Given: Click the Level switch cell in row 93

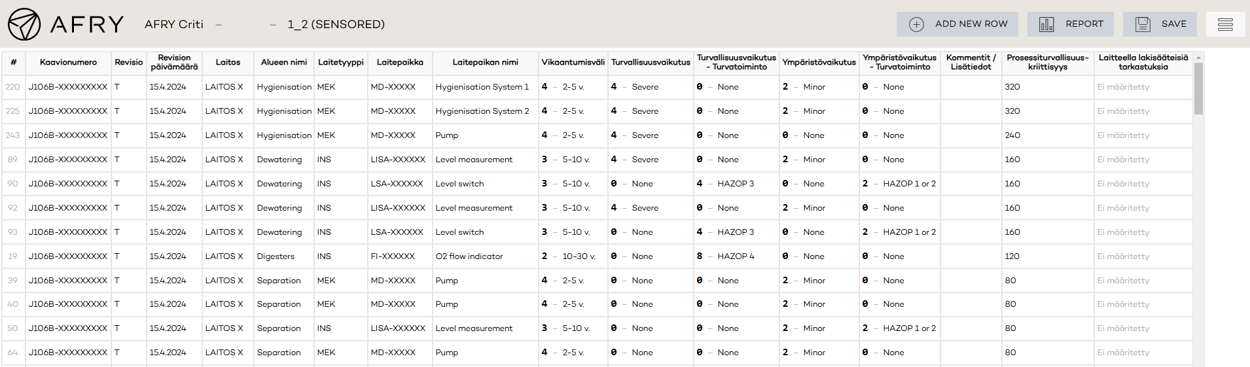Looking at the screenshot, I should pos(486,232).
